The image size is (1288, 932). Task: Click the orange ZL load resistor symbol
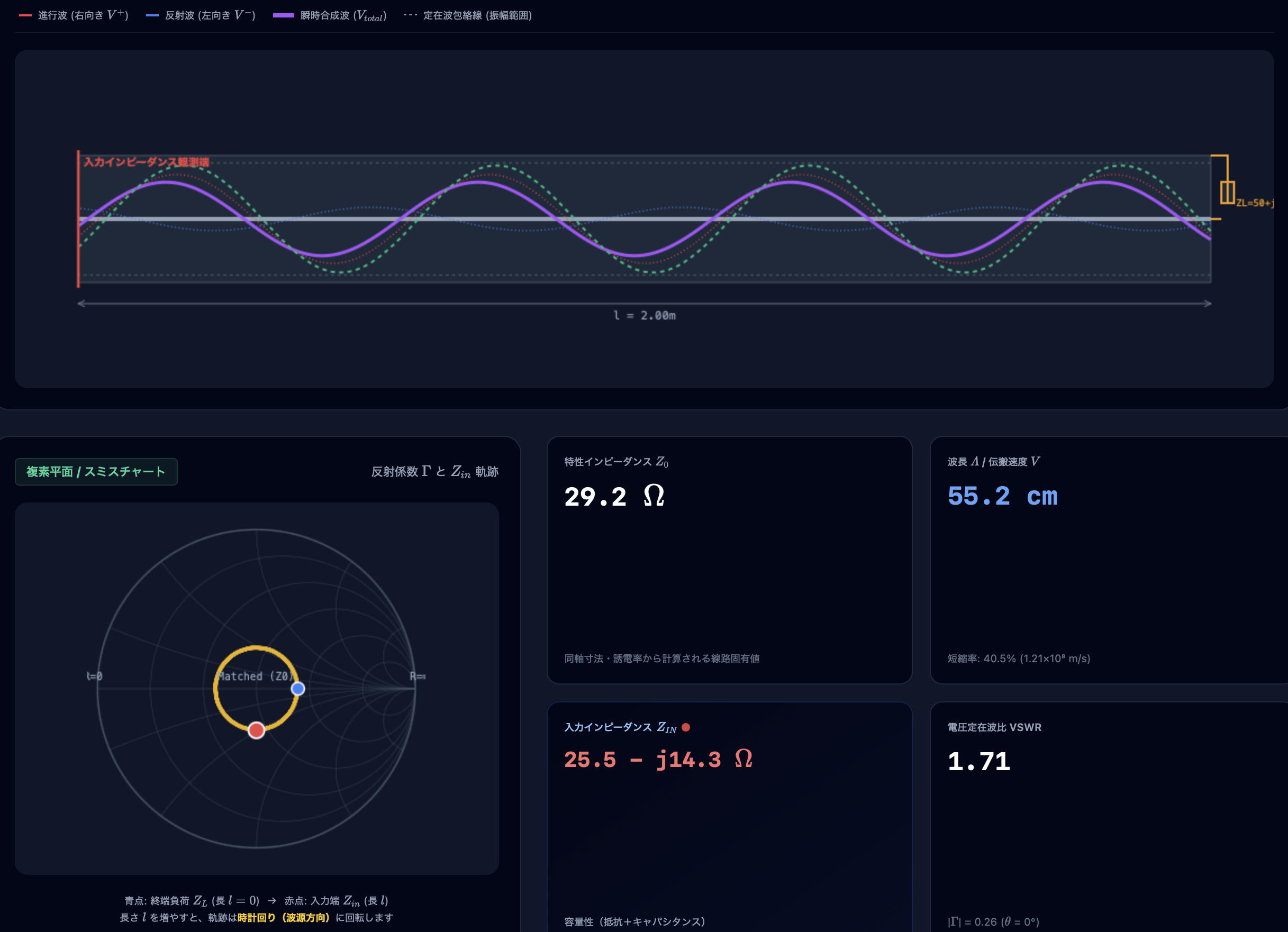coord(1227,193)
